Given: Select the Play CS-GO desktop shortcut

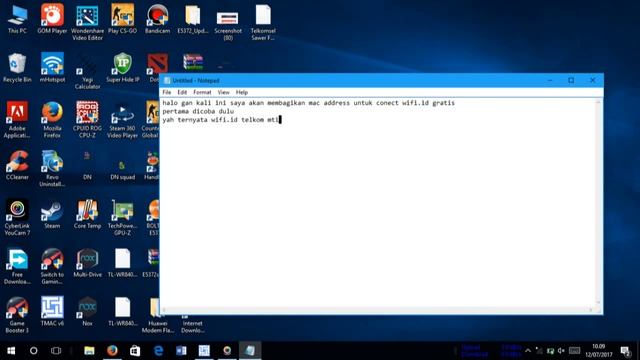Looking at the screenshot, I should (x=122, y=19).
